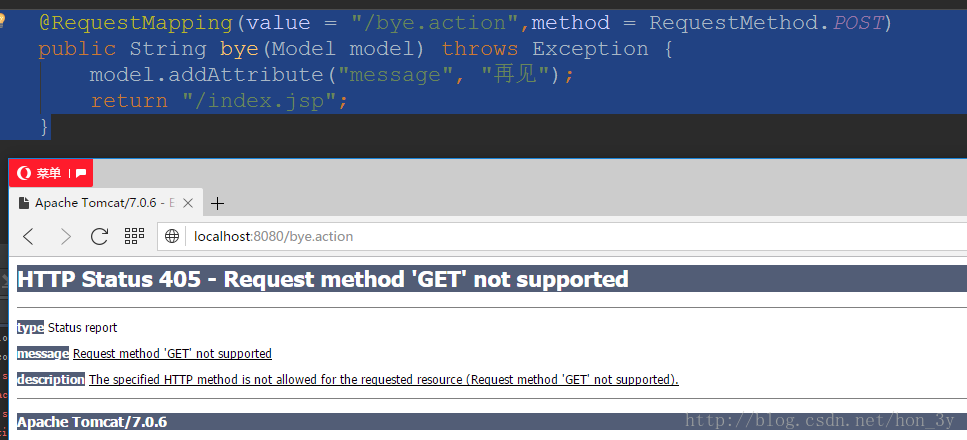Click the 'Request method GET not supported' message text
The height and width of the screenshot is (440, 967).
click(172, 353)
